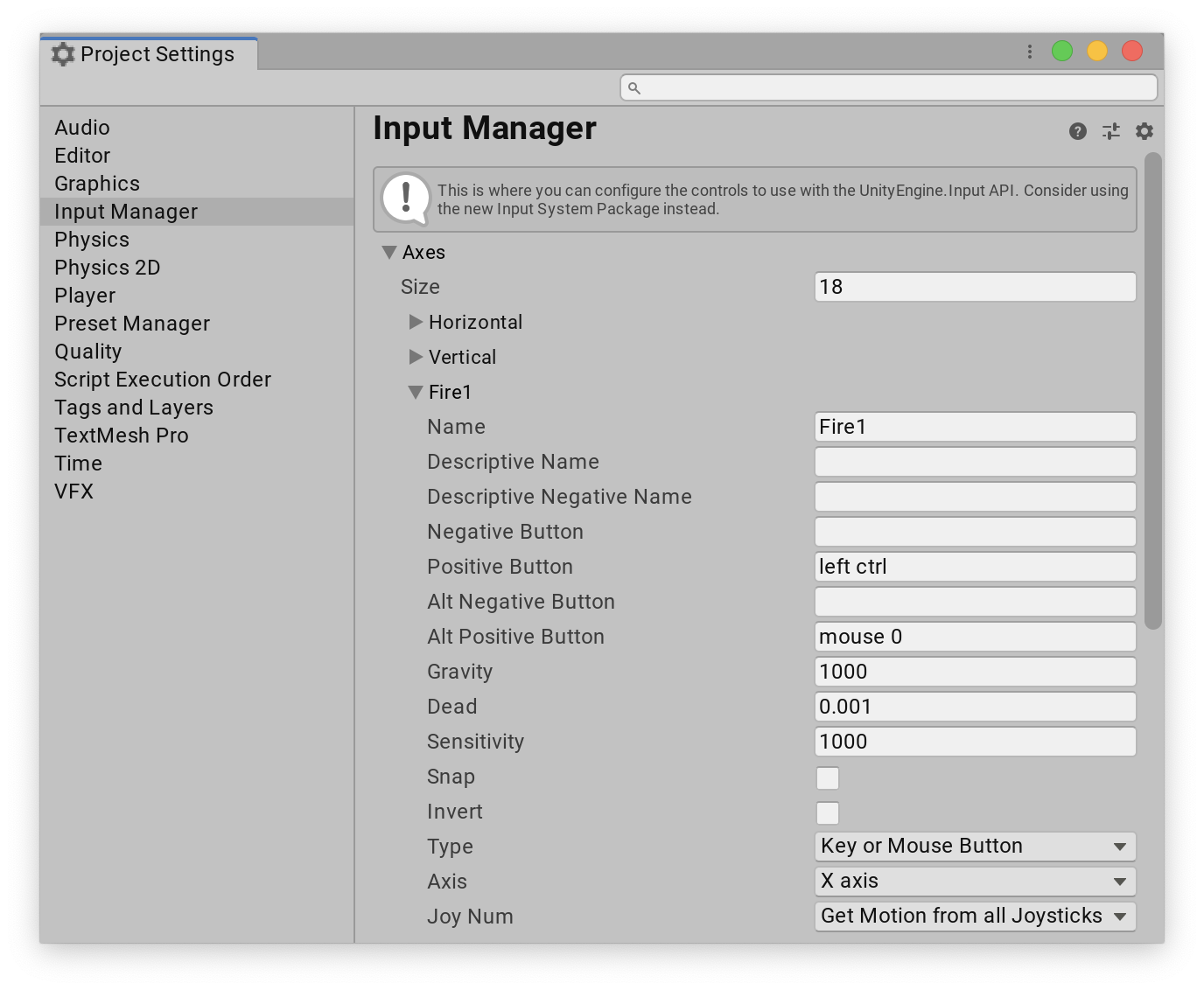The width and height of the screenshot is (1204, 990).
Task: Enable the Snap checkbox for Fire1
Action: (827, 777)
